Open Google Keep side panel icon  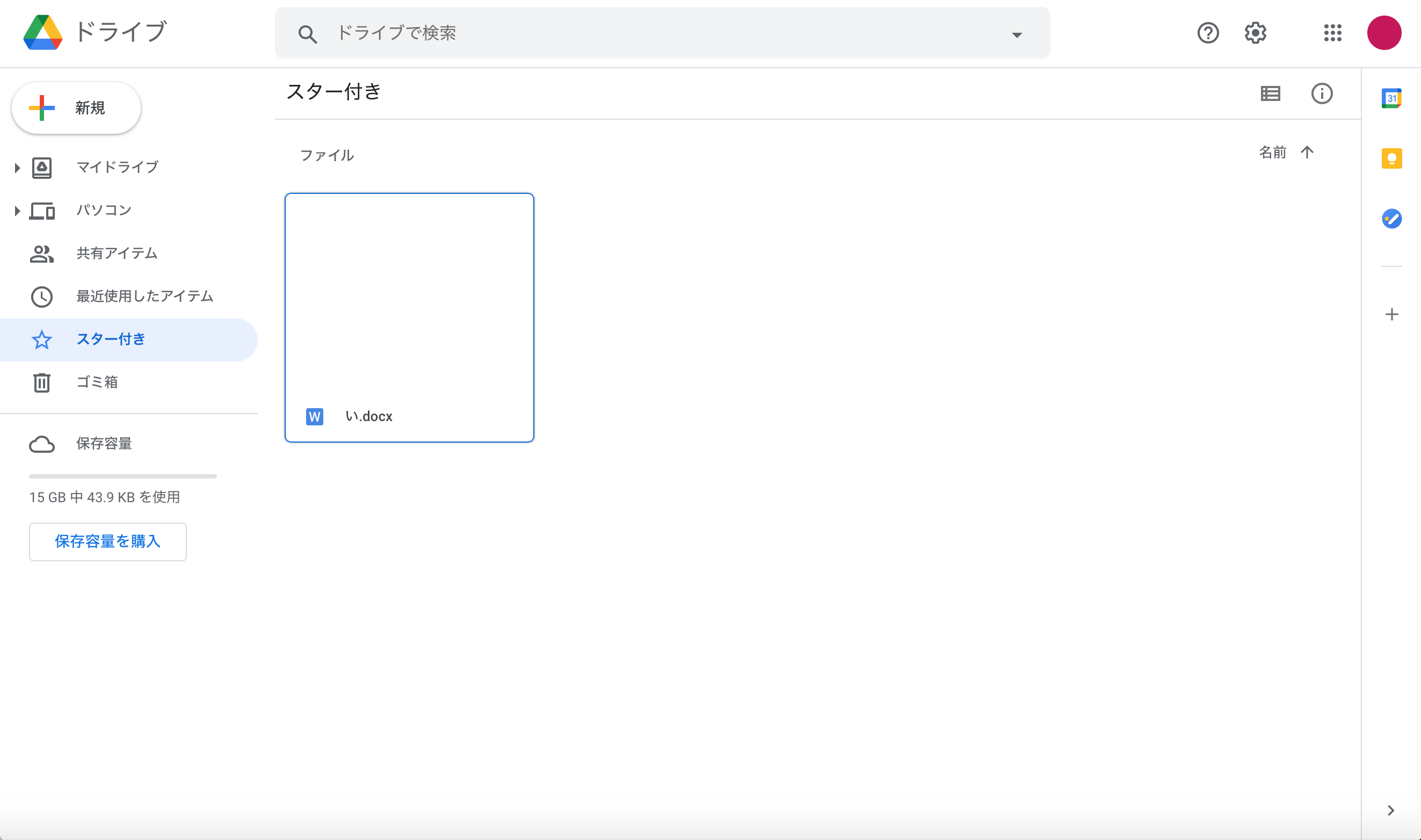pyautogui.click(x=1391, y=158)
